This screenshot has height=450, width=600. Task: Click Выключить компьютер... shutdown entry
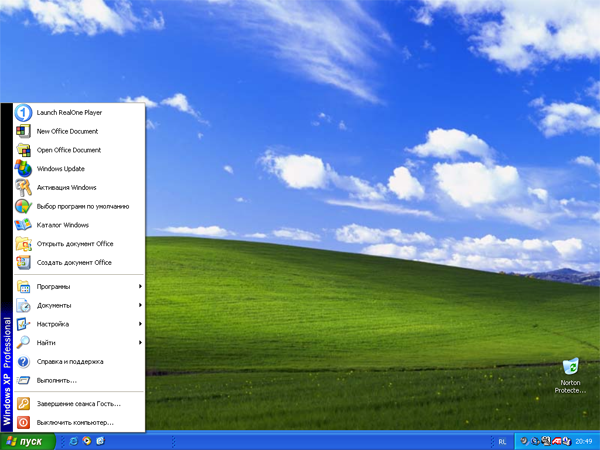tap(79, 422)
